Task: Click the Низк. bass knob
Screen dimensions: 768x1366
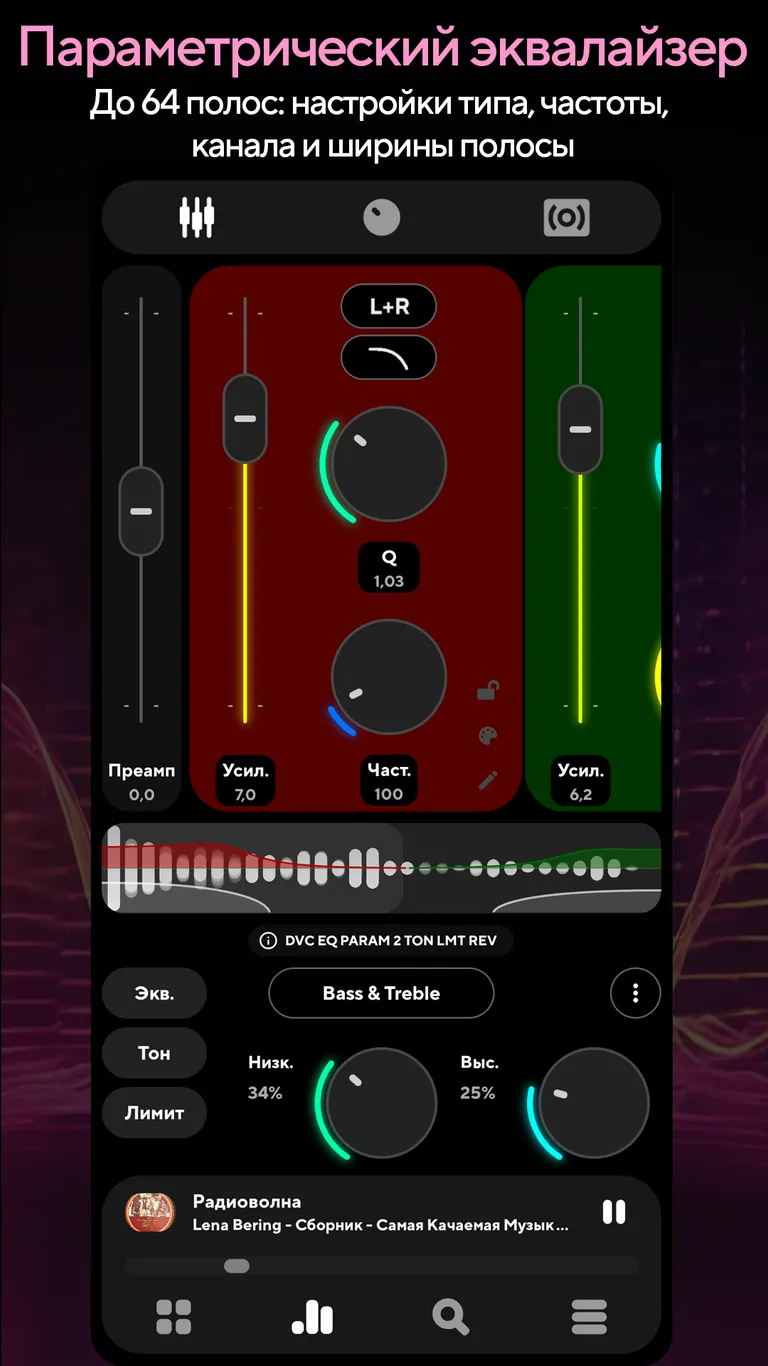Action: [x=381, y=1104]
